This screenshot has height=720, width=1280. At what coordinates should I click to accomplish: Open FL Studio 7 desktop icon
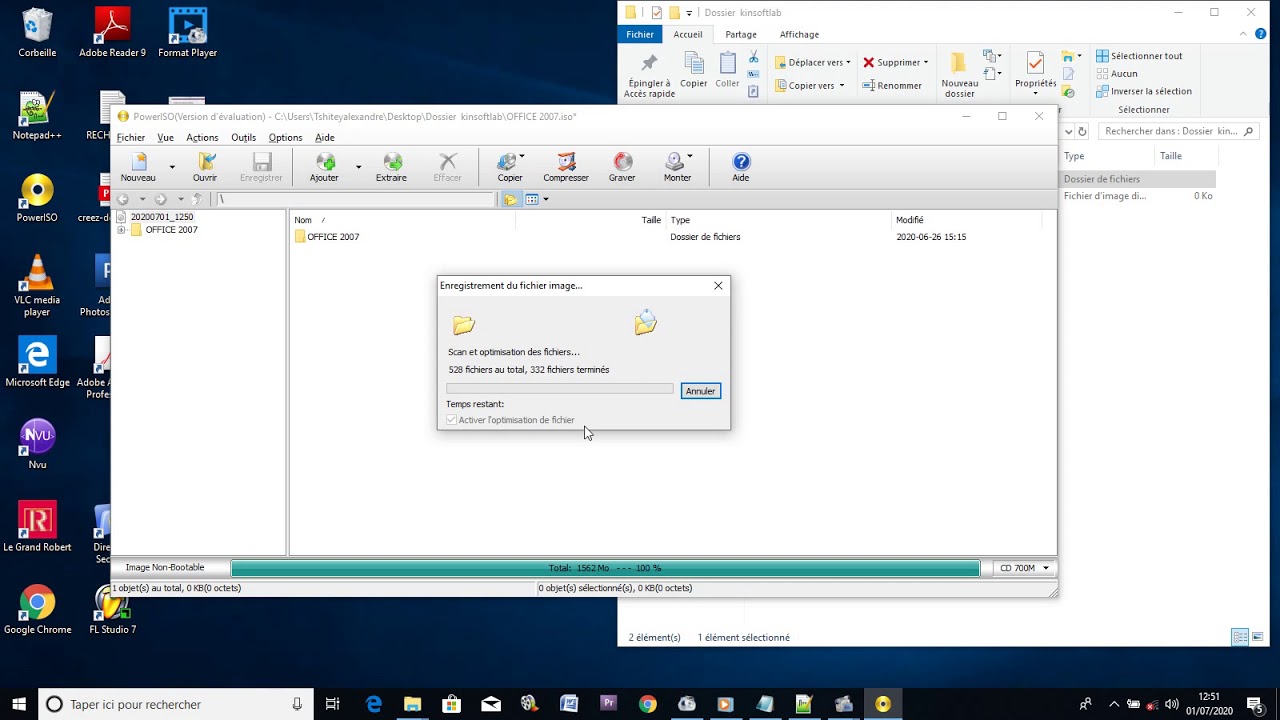point(113,610)
